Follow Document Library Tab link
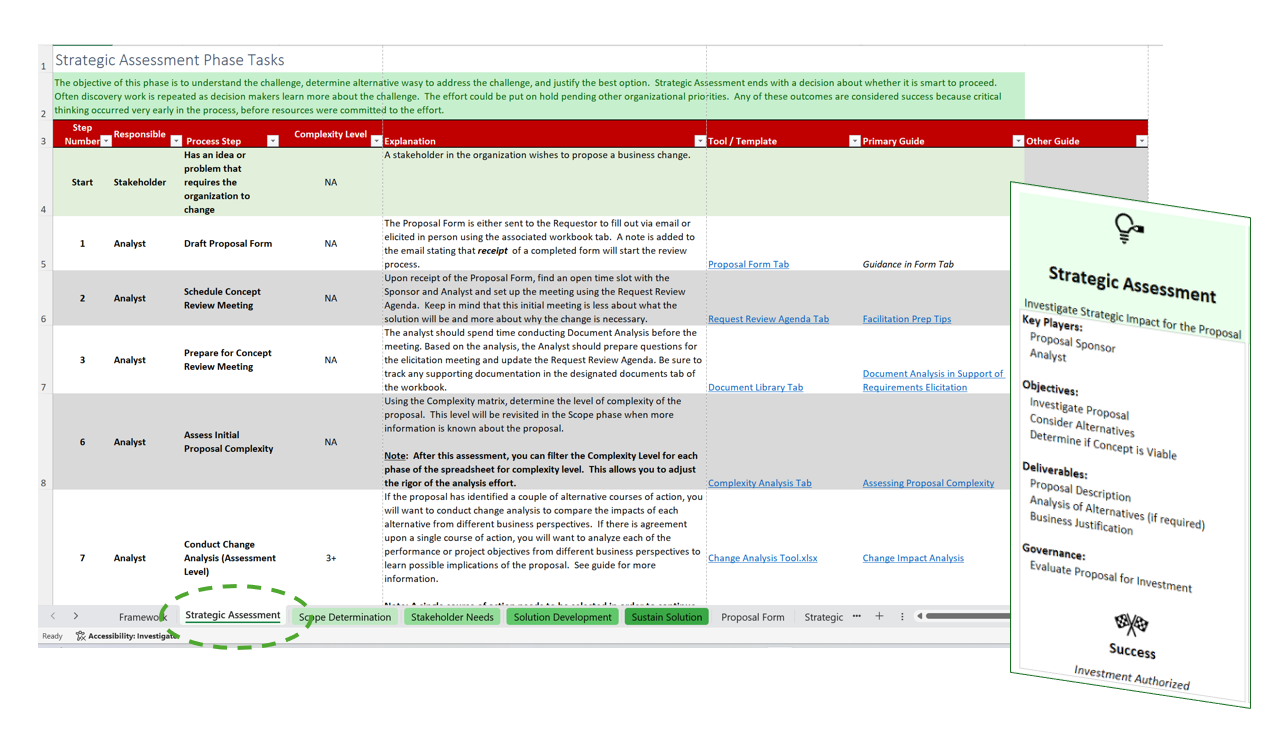The height and width of the screenshot is (732, 1271). click(x=755, y=387)
